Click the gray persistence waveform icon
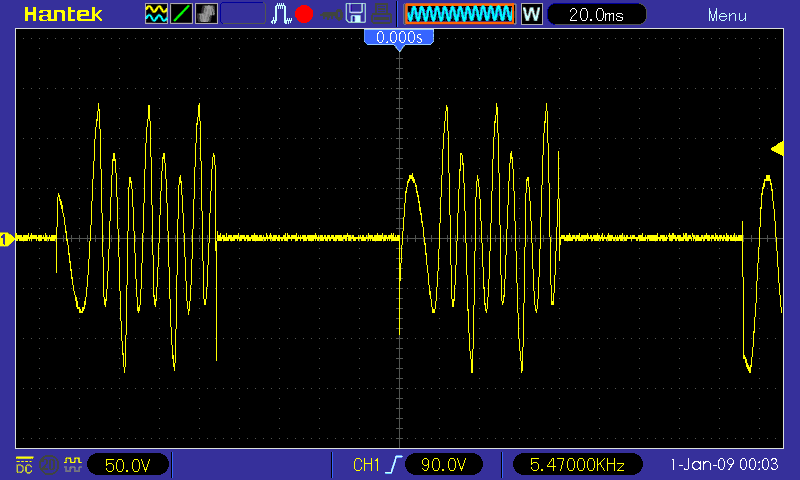 click(206, 14)
